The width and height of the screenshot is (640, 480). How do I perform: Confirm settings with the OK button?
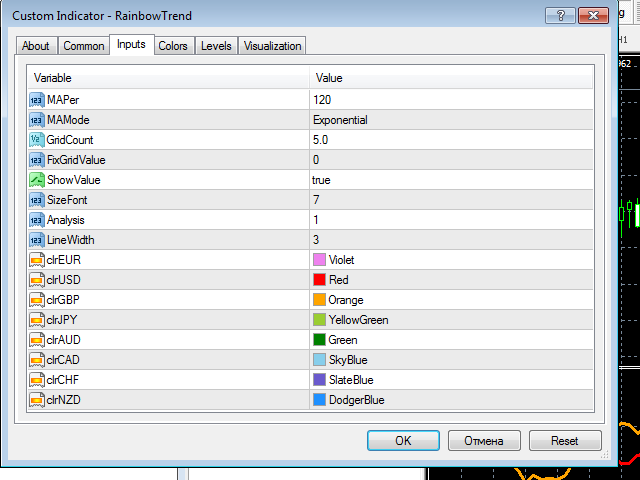tap(403, 441)
